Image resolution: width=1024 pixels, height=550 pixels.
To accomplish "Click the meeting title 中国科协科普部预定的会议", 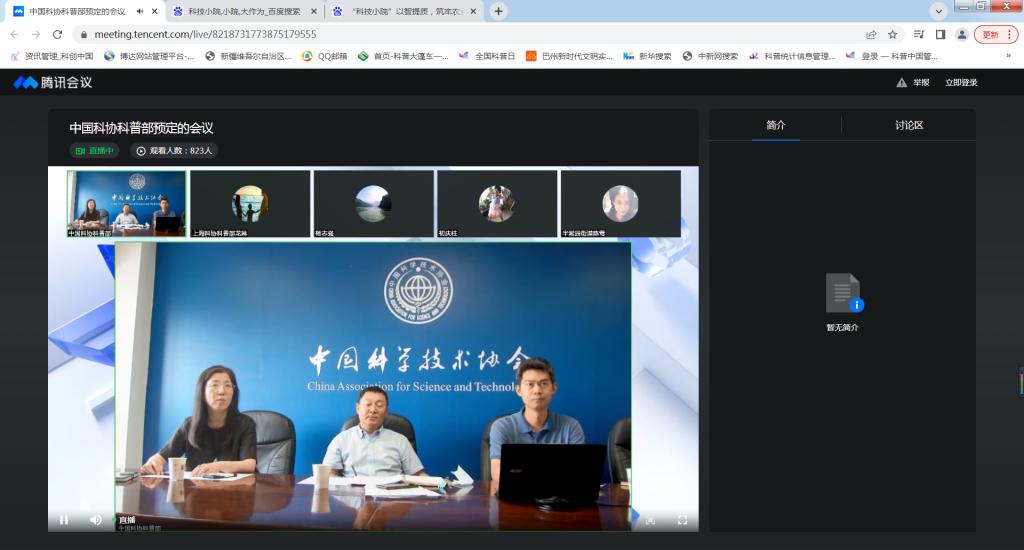I will [142, 128].
